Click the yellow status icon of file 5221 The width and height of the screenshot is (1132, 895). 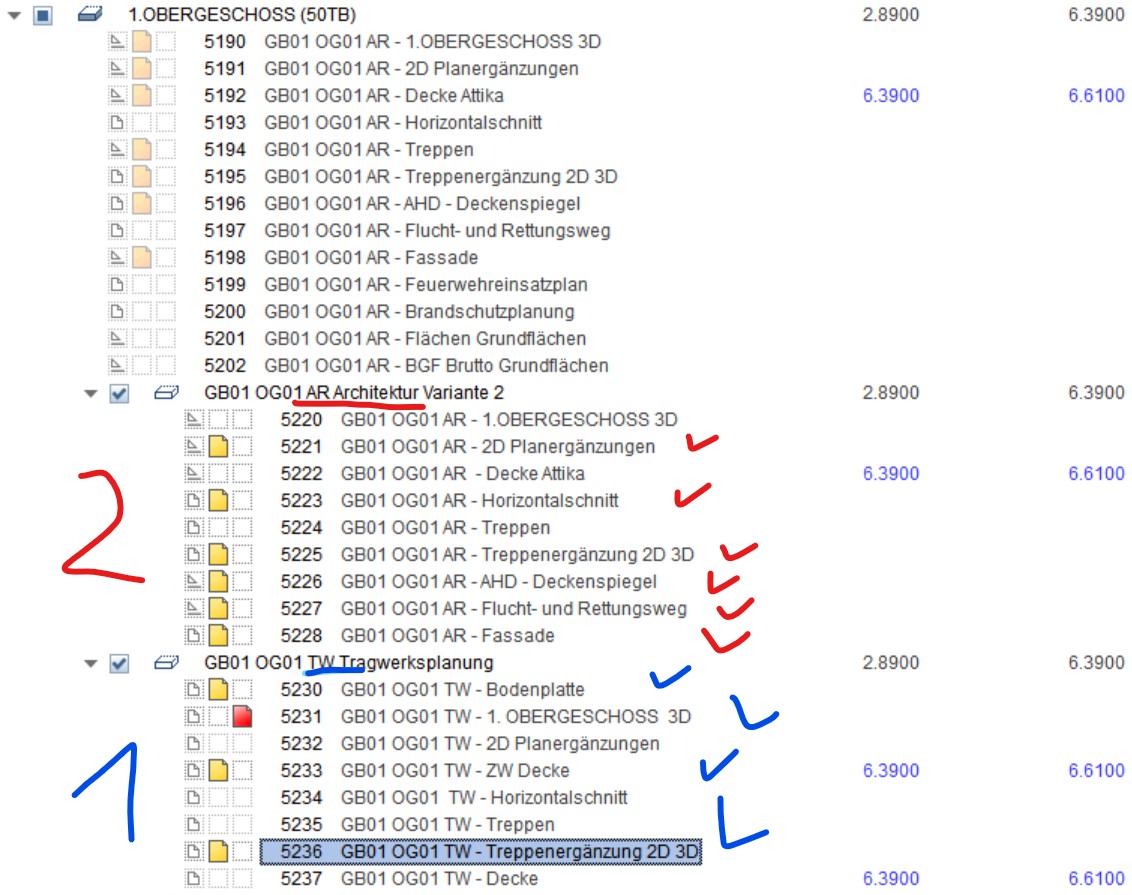click(x=217, y=447)
